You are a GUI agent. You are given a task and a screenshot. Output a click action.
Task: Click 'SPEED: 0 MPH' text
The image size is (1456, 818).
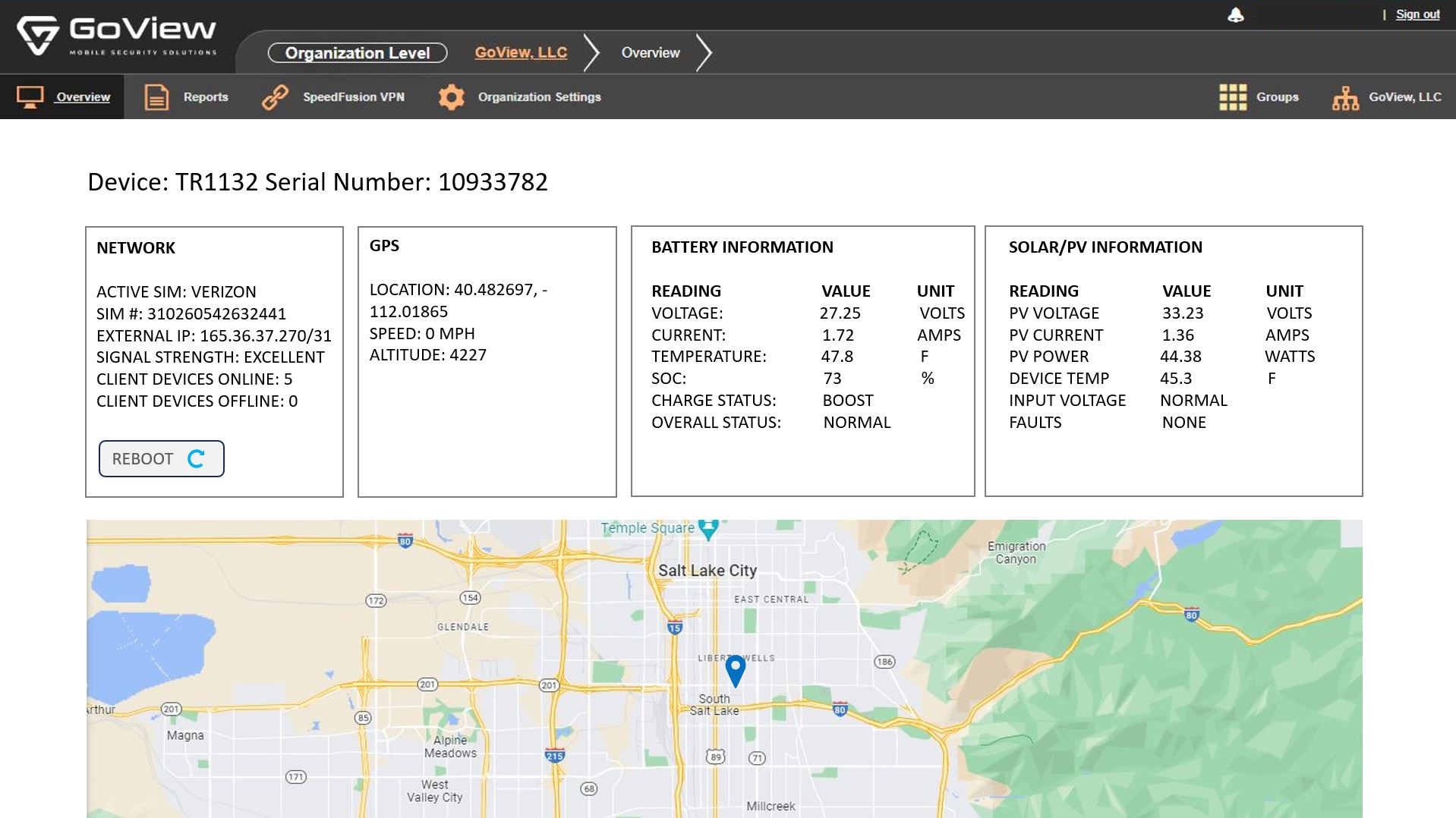pyautogui.click(x=422, y=334)
